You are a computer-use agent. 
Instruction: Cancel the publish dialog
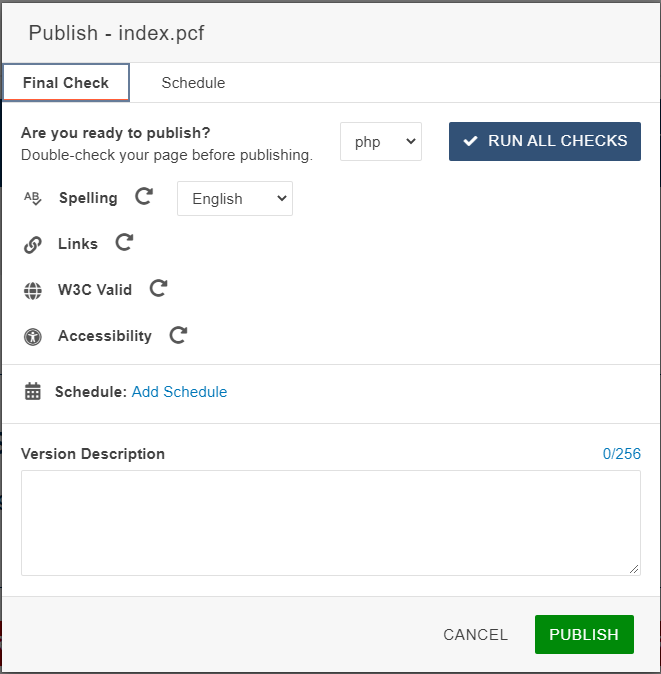tap(476, 634)
